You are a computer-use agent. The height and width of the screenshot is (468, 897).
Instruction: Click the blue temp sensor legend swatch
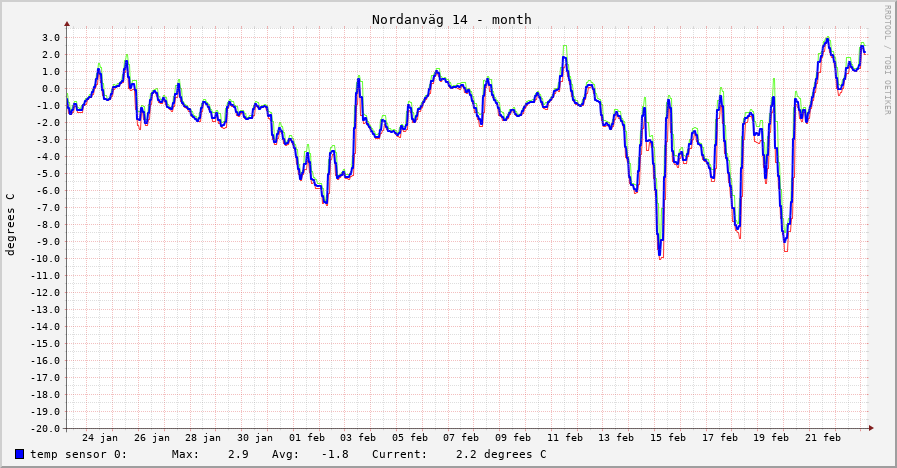pos(20,454)
